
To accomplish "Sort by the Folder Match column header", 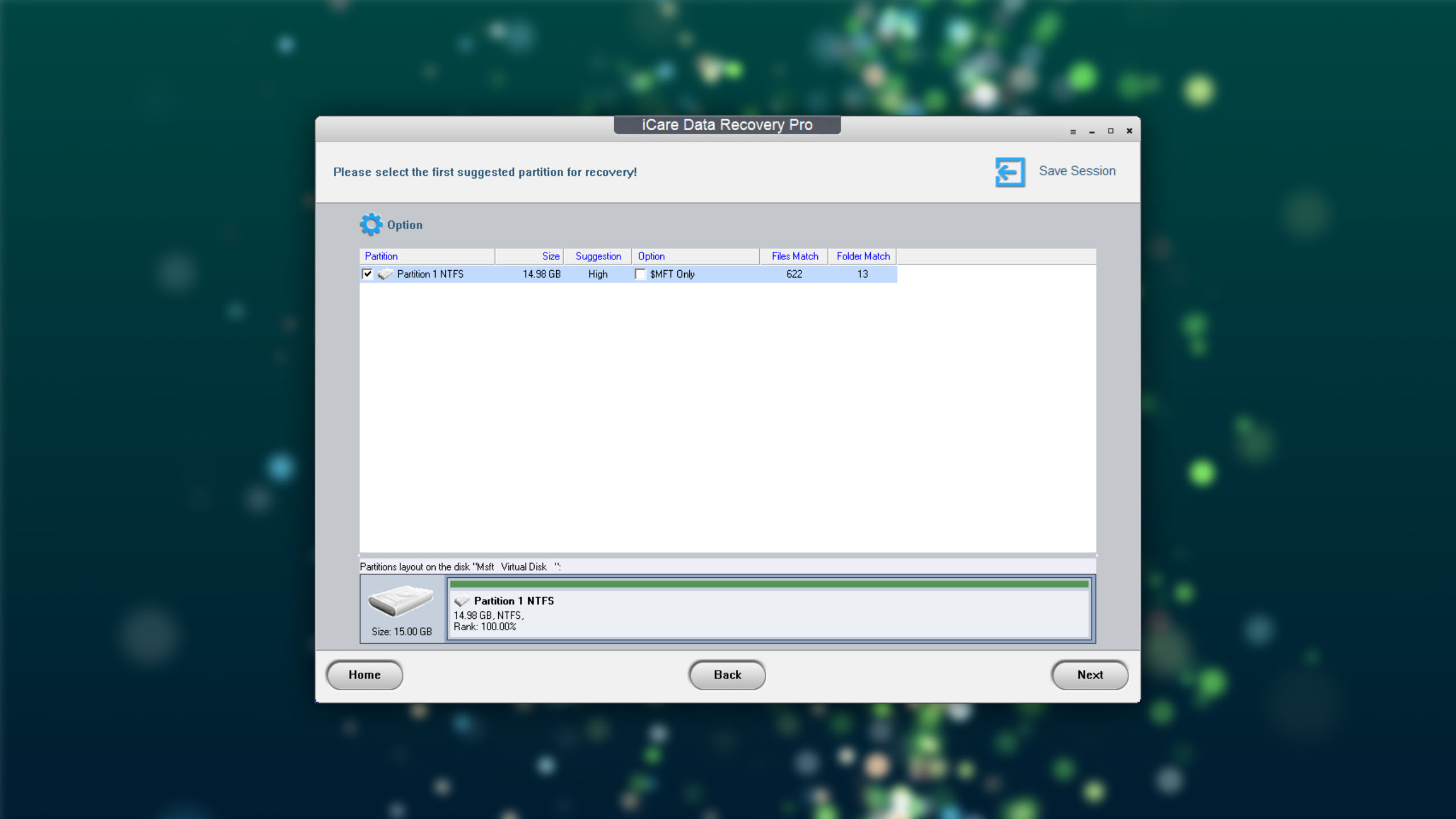I will click(862, 257).
